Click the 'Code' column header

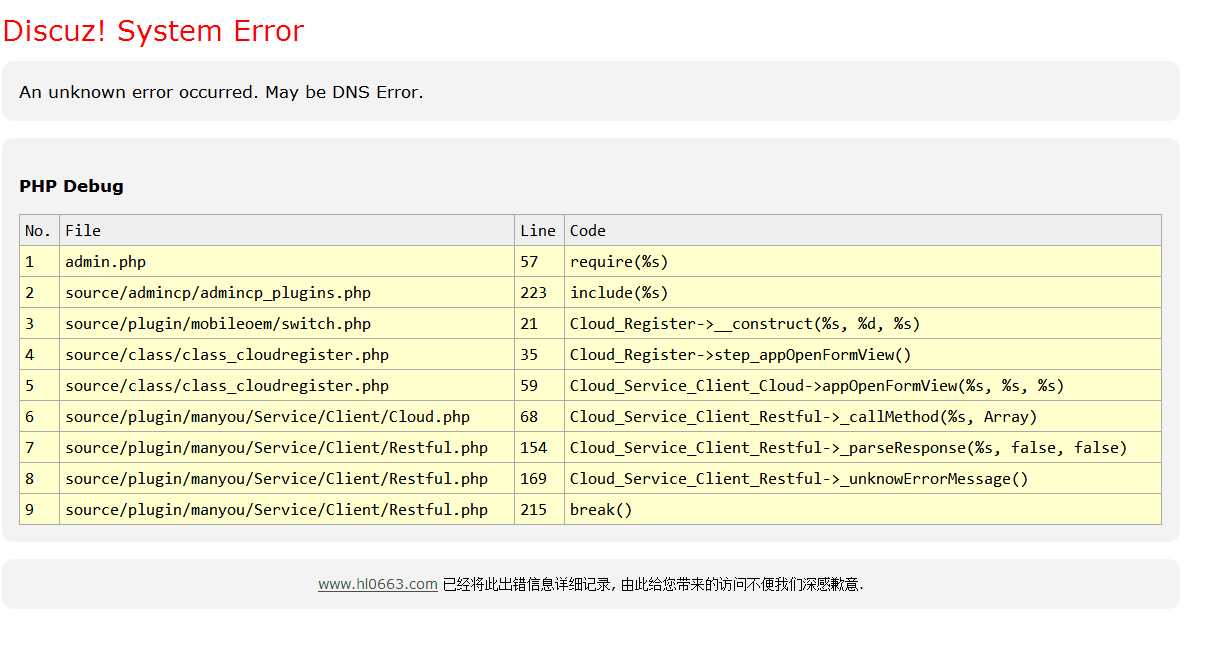[x=863, y=231]
